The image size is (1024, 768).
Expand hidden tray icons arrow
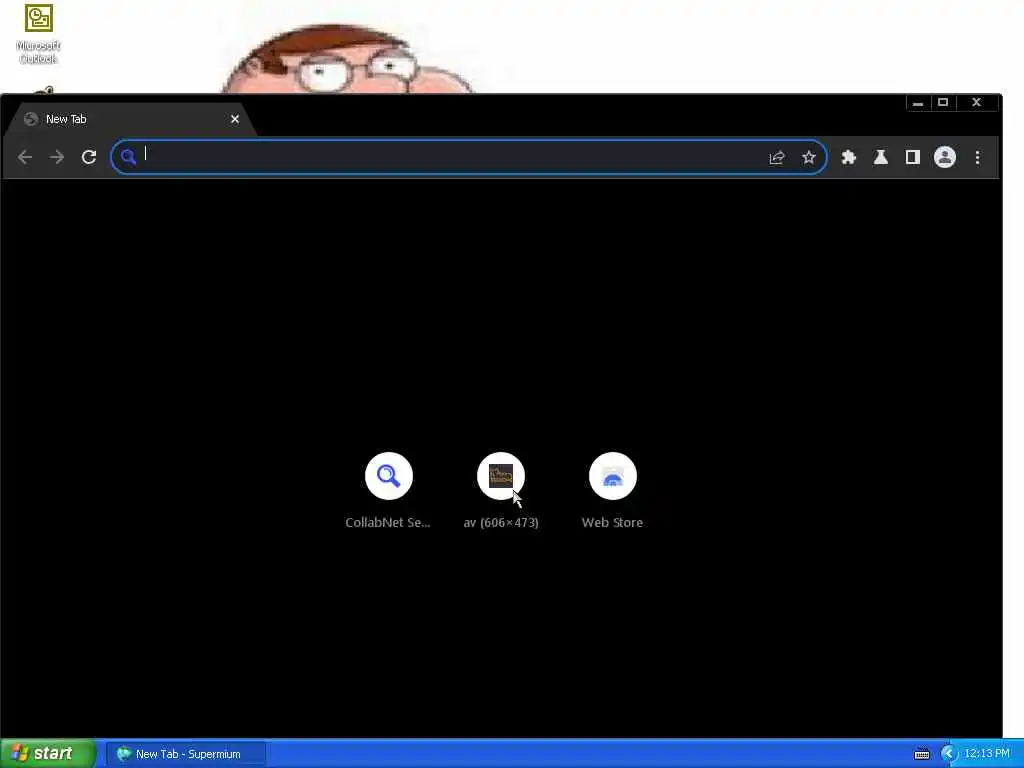pyautogui.click(x=948, y=754)
